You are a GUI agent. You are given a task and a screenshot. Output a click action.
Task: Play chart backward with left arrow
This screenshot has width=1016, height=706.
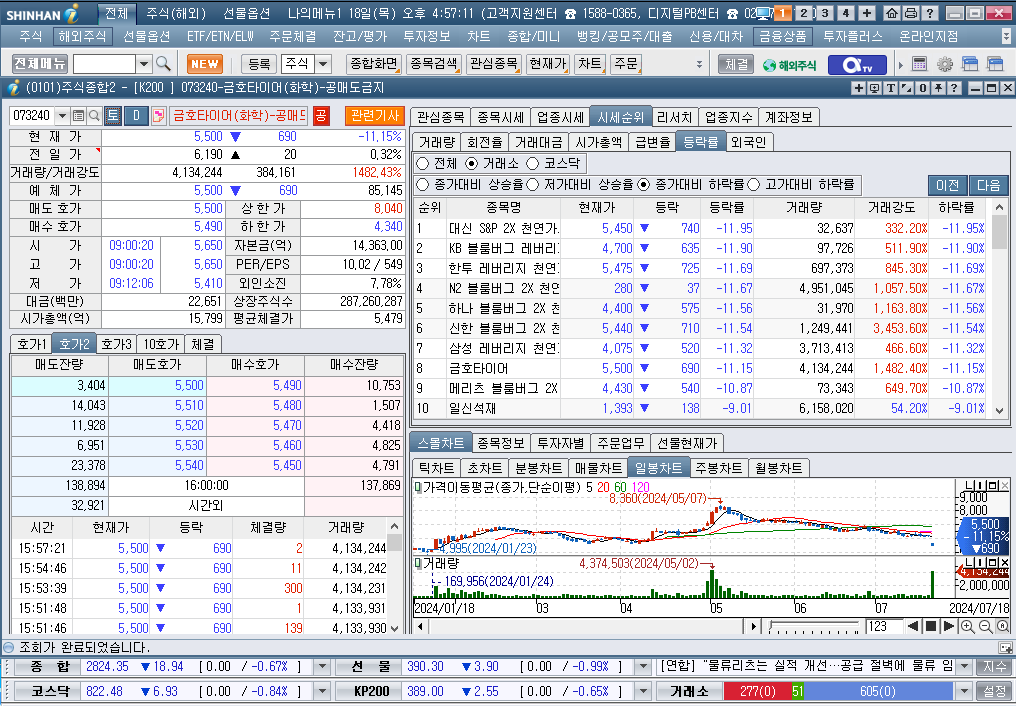pos(913,626)
